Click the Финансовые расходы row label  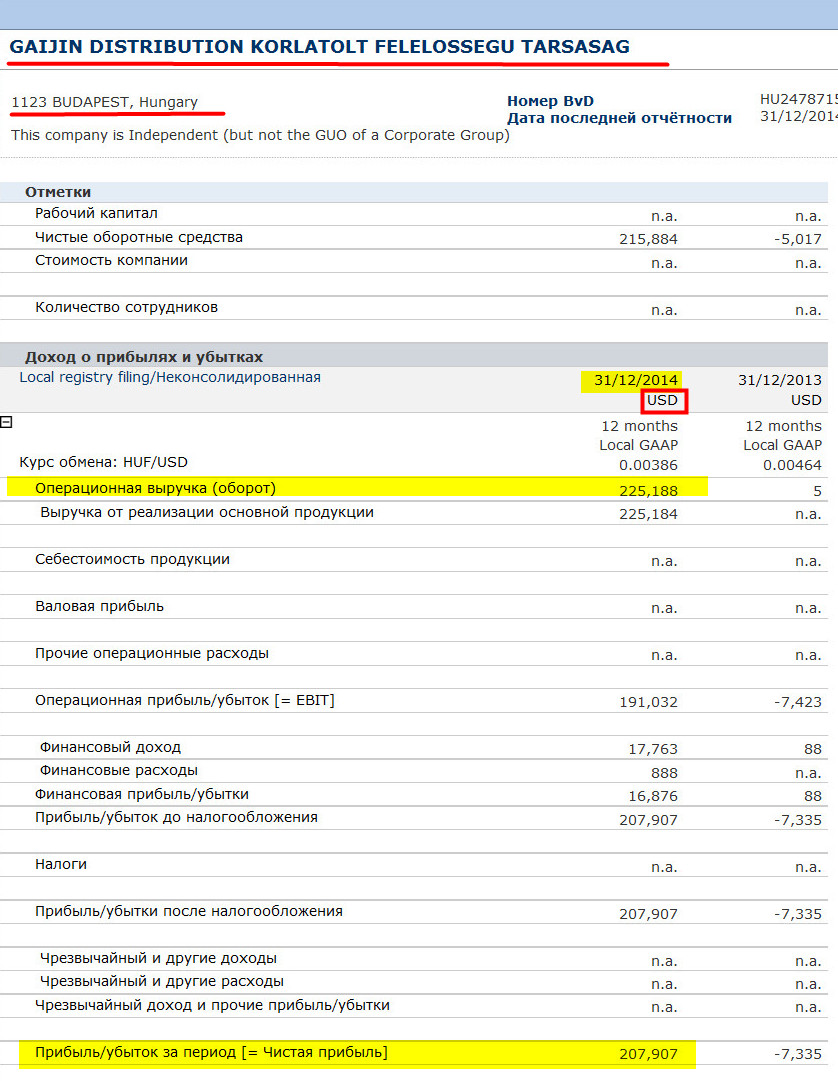[x=119, y=770]
